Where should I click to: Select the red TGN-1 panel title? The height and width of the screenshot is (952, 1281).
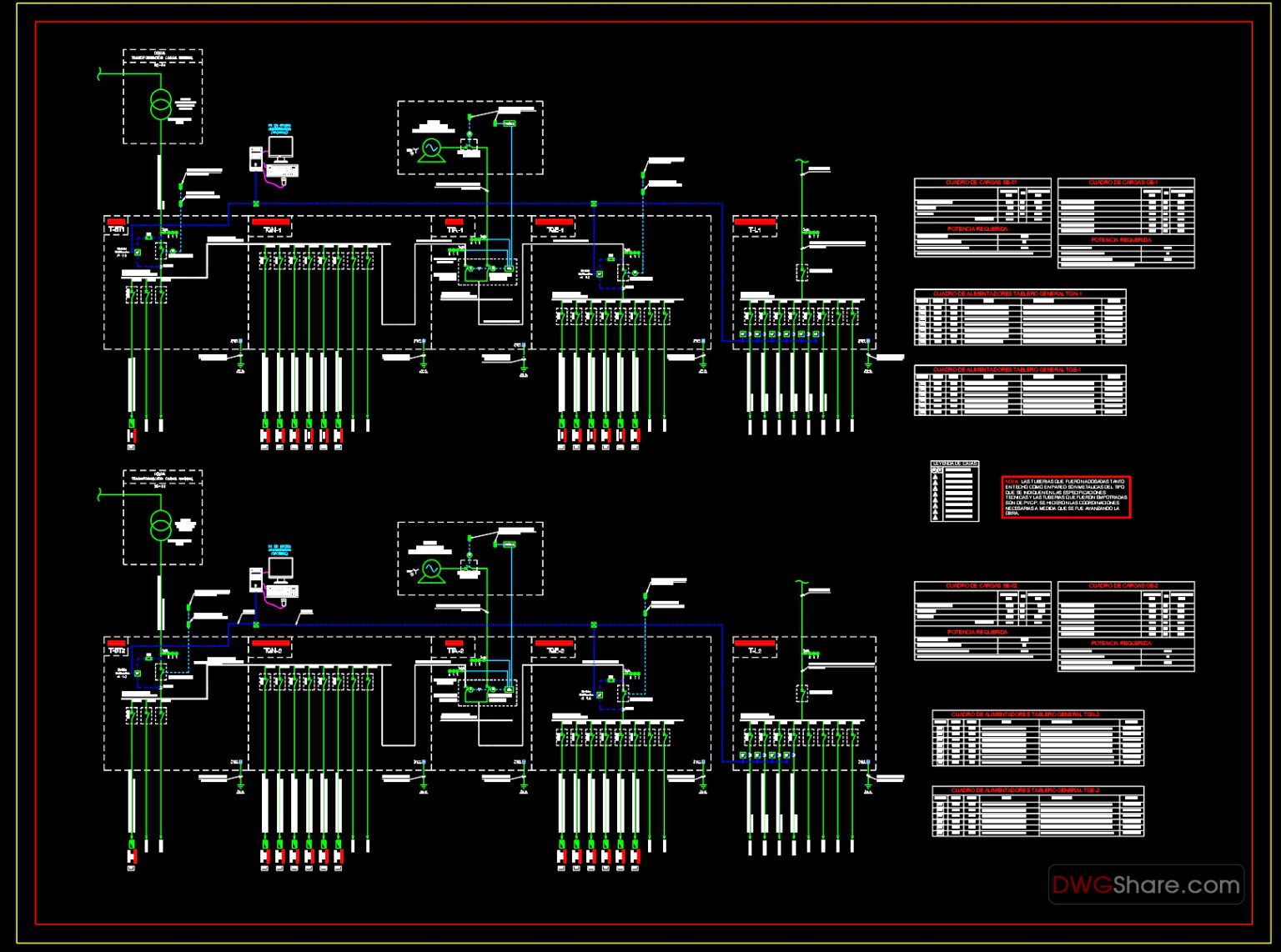pos(270,223)
